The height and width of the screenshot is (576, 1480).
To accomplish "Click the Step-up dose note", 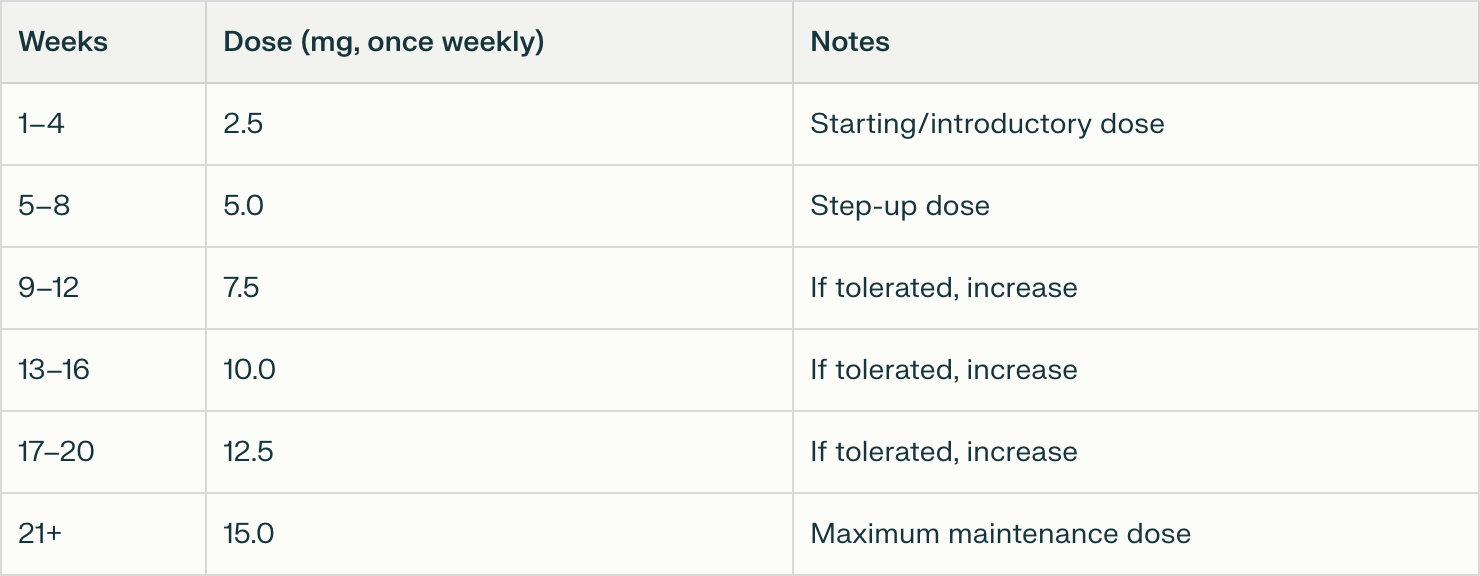I will point(900,206).
